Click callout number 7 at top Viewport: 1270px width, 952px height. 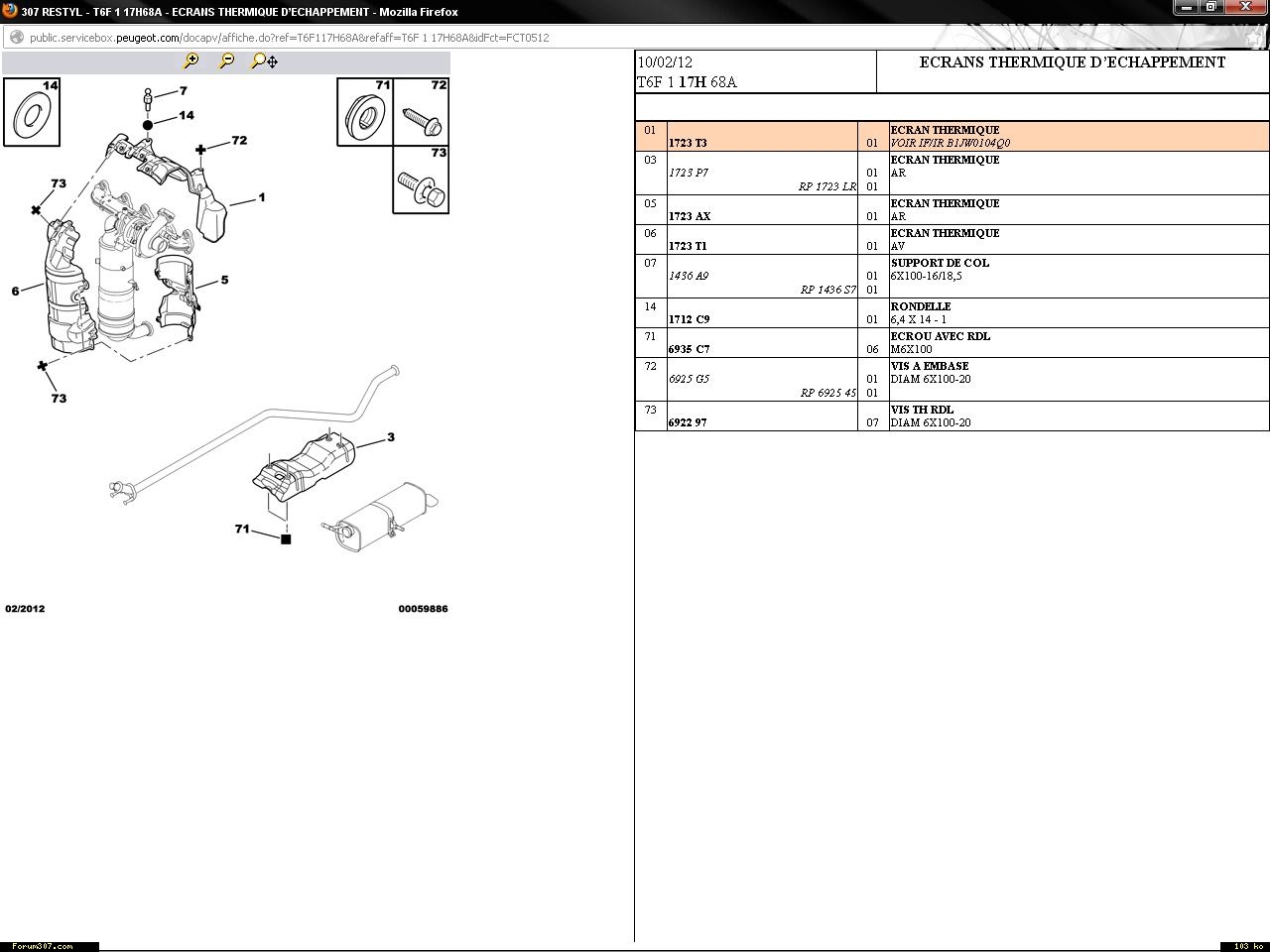tap(184, 91)
